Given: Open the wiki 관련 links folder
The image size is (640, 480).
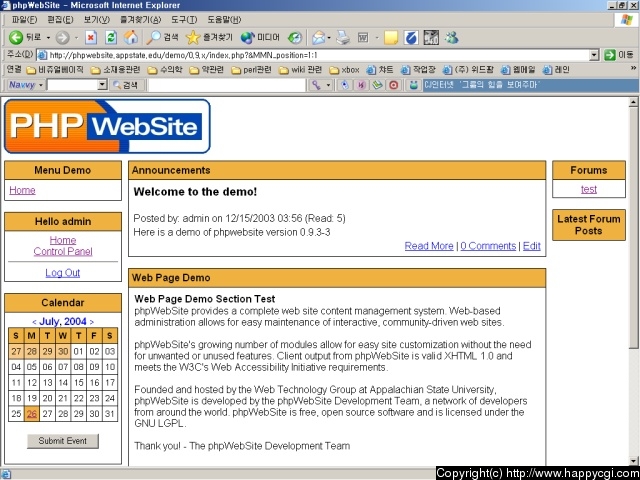Looking at the screenshot, I should [x=301, y=70].
